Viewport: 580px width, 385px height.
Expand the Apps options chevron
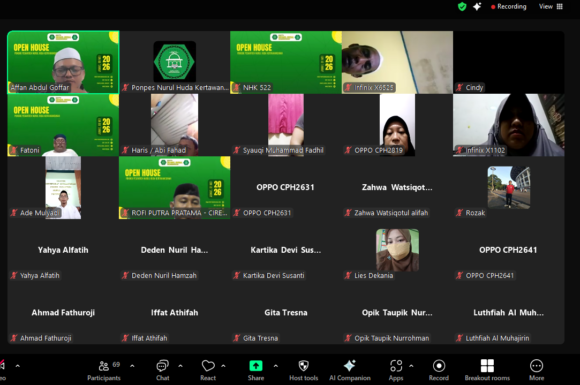(x=411, y=366)
